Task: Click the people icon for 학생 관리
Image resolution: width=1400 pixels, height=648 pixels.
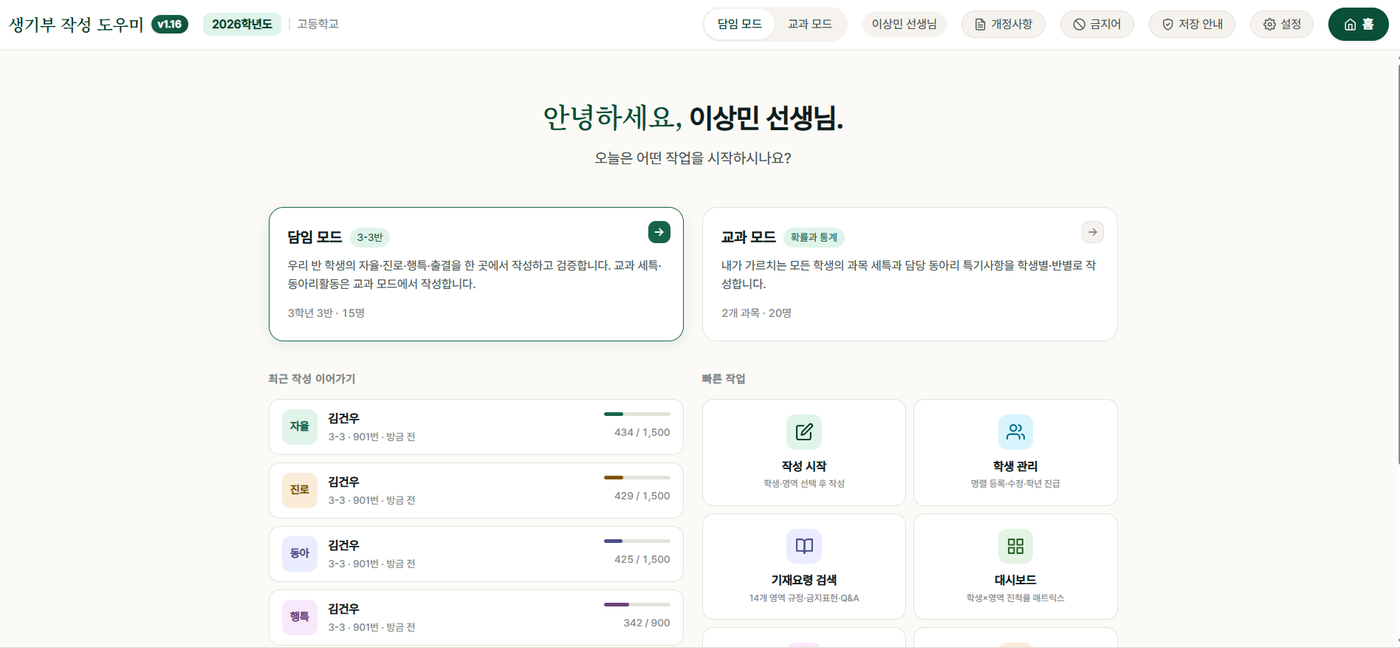Action: coord(1015,432)
